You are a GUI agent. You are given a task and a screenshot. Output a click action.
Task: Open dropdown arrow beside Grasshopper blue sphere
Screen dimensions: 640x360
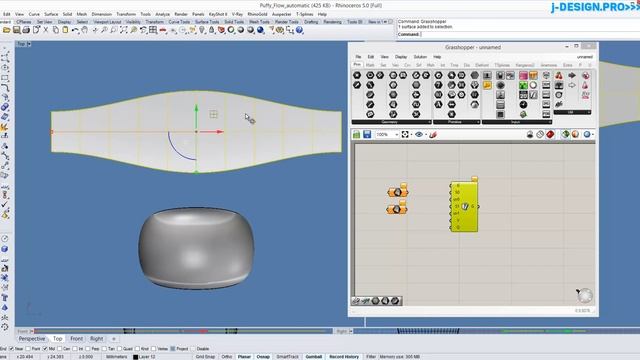click(592, 134)
